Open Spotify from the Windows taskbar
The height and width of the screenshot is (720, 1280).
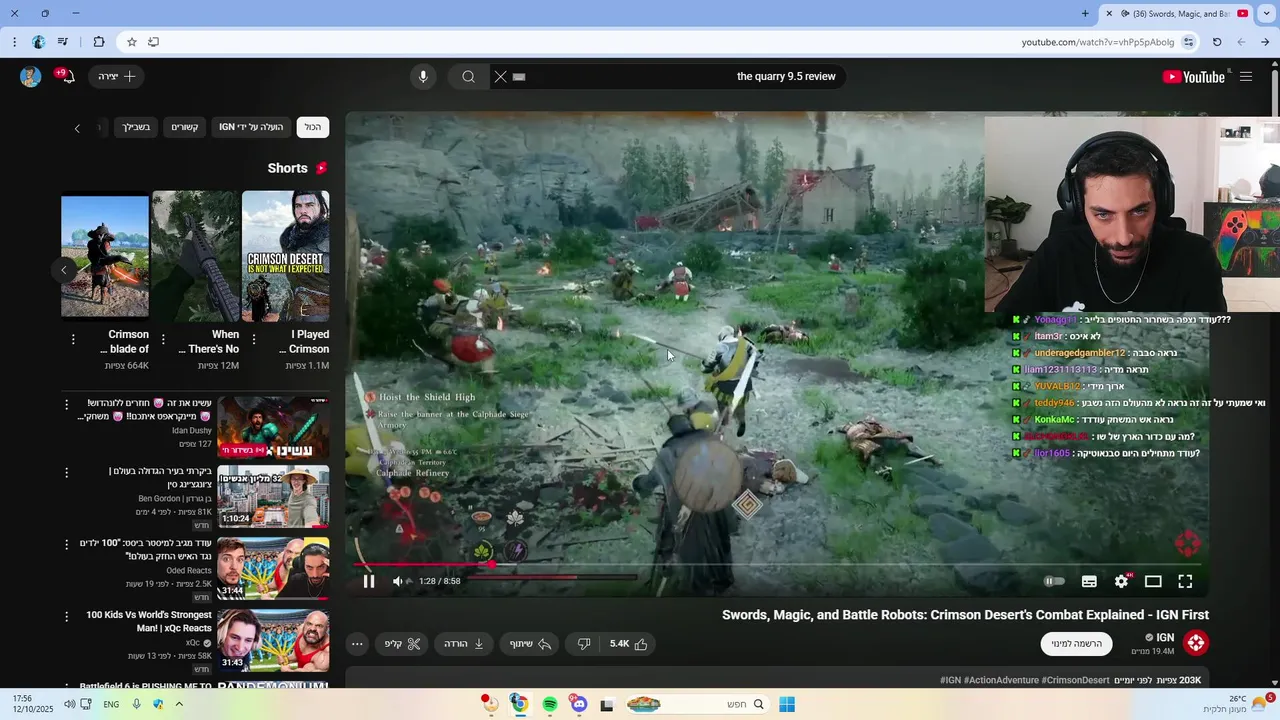pos(550,704)
